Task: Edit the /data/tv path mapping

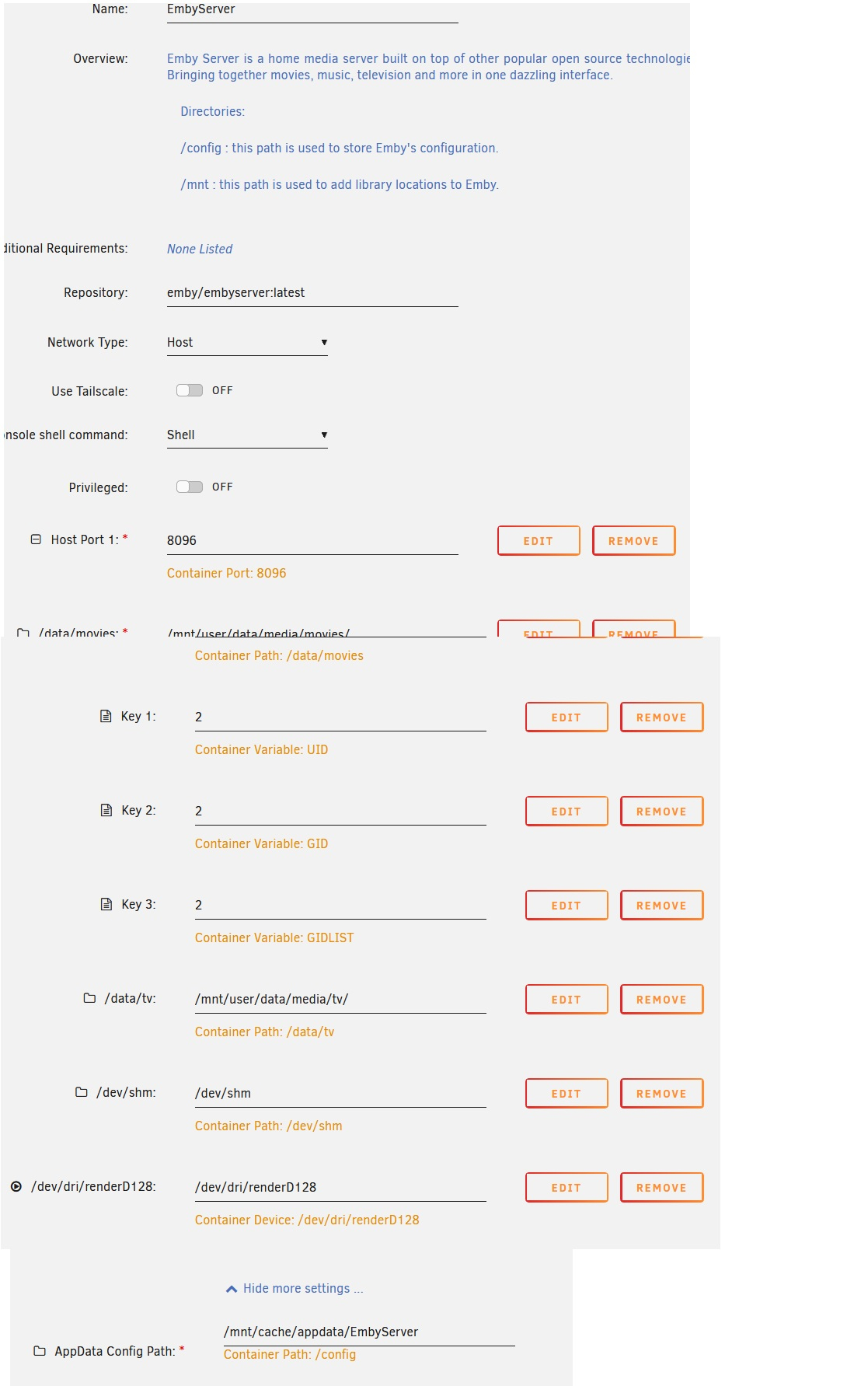Action: [566, 999]
